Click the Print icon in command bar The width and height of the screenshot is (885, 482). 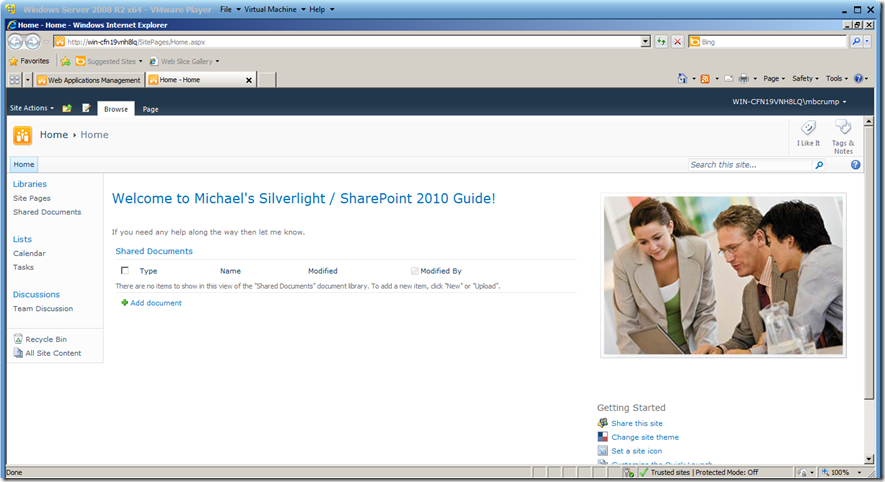(744, 79)
